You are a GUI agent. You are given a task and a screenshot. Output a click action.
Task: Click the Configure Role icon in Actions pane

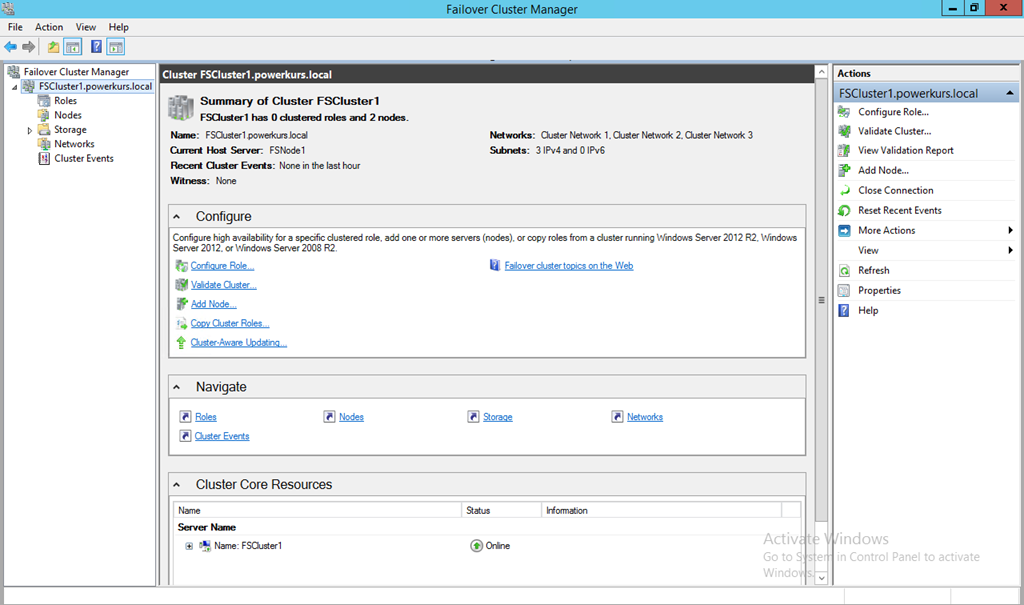(x=844, y=112)
